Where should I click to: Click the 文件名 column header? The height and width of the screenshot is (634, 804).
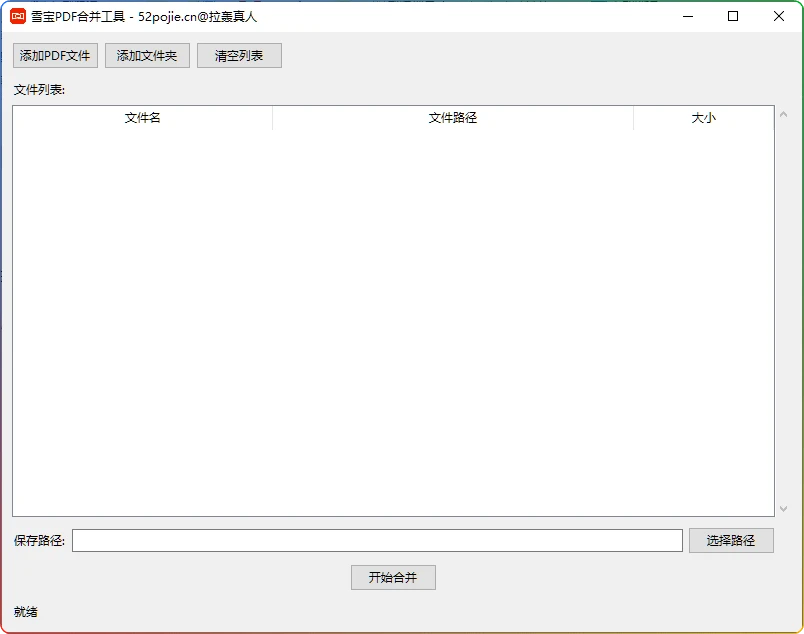(141, 117)
